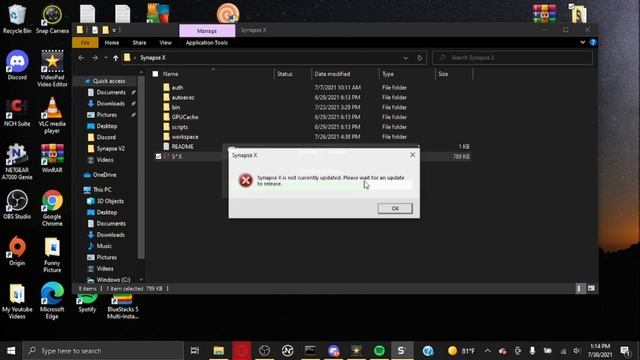Viewport: 640px width, 360px height.
Task: Open Synapse V2 in Quick access
Action: click(x=110, y=149)
